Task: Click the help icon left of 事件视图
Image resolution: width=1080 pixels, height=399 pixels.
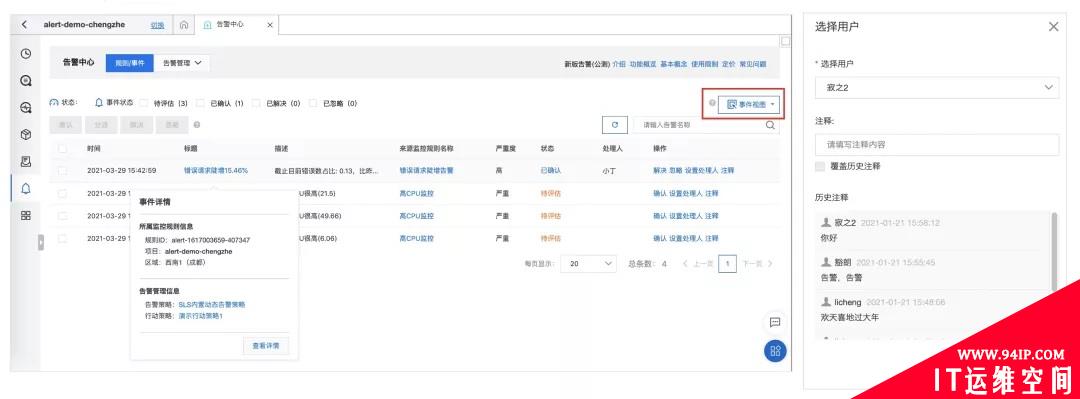Action: click(712, 103)
